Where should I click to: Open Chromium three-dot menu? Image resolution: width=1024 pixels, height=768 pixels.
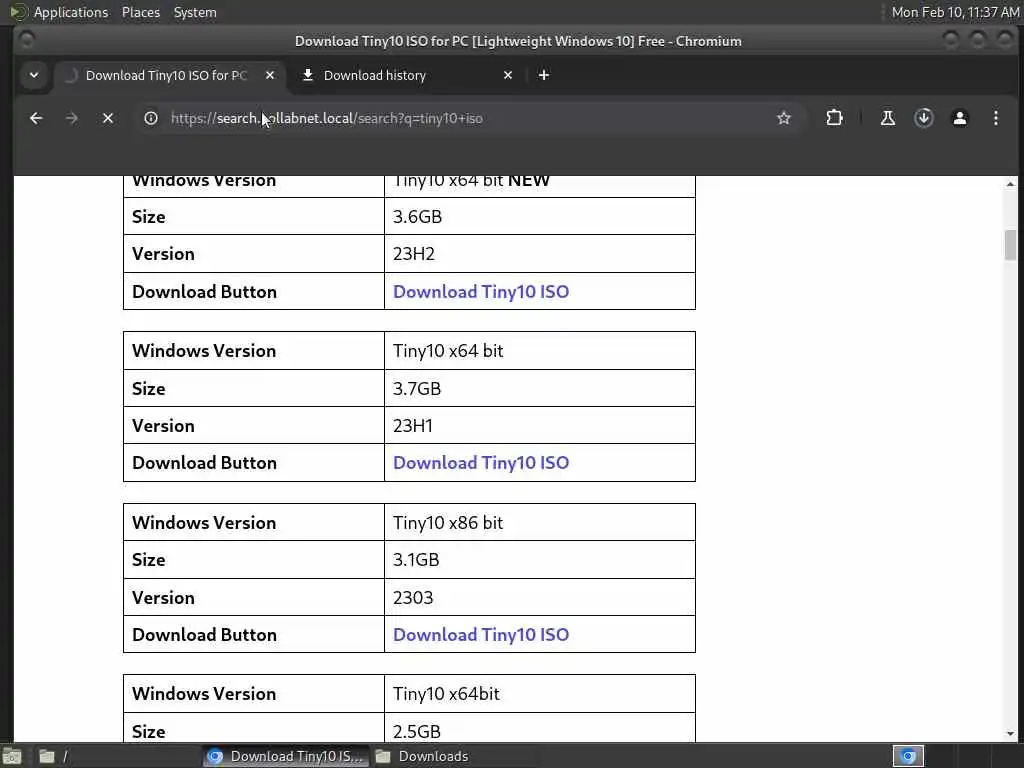pos(995,118)
